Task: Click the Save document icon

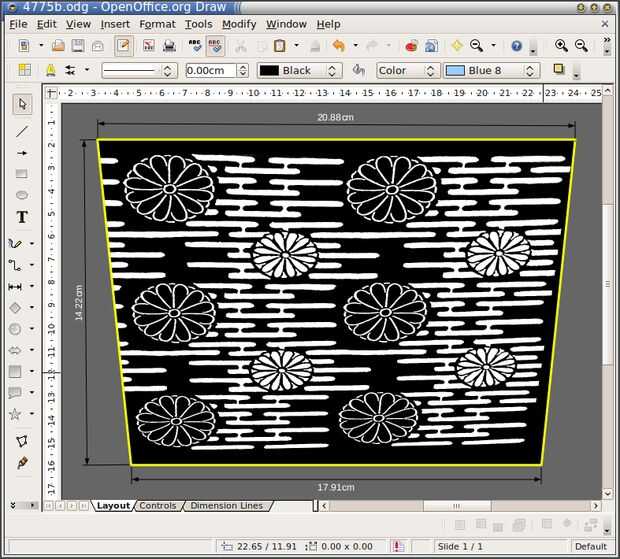Action: tap(77, 46)
